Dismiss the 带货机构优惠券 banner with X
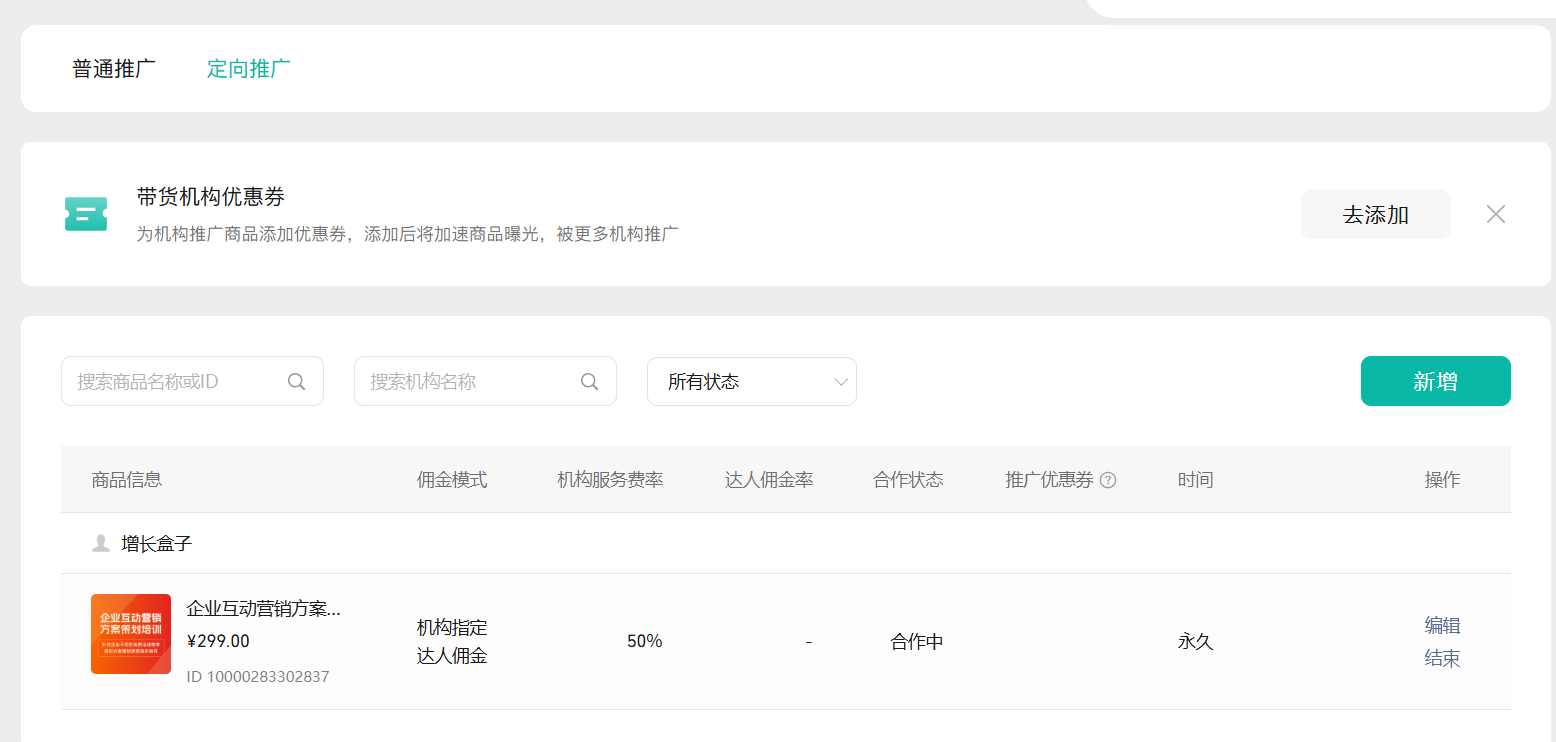Viewport: 1556px width, 742px height. point(1495,214)
